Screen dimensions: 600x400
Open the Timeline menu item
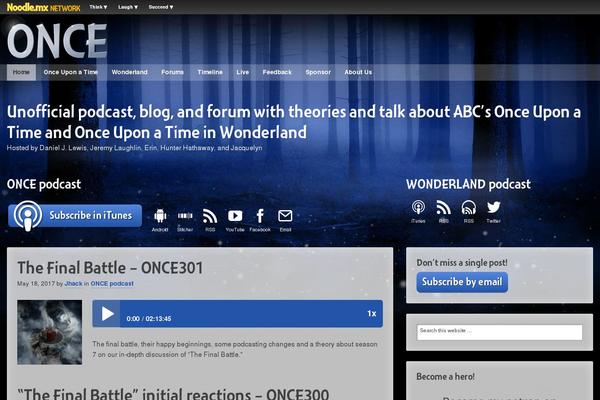tap(210, 72)
